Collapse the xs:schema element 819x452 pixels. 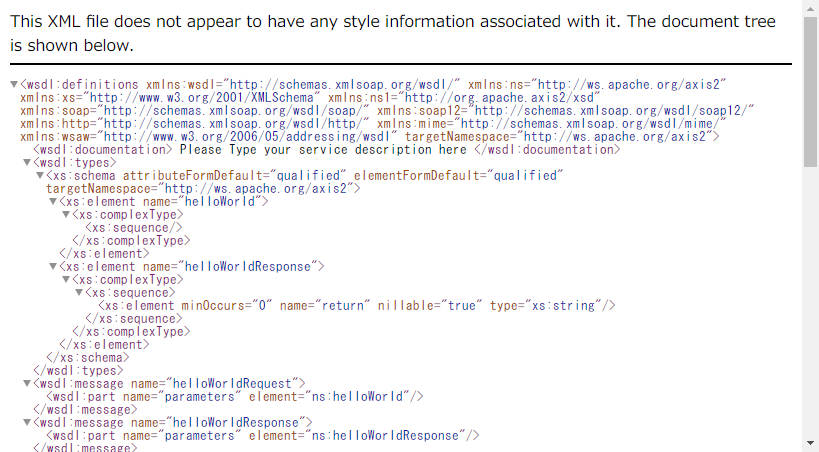40,175
